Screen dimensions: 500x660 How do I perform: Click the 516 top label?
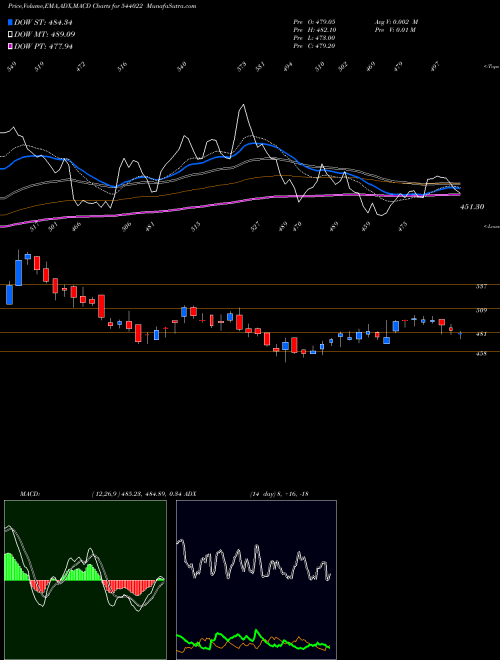(122, 67)
